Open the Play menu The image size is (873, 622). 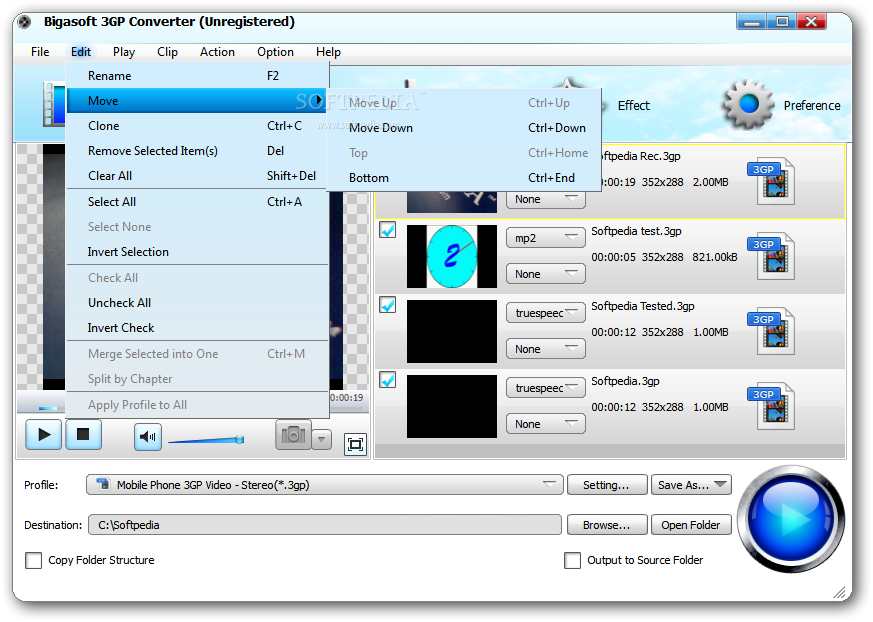[124, 52]
